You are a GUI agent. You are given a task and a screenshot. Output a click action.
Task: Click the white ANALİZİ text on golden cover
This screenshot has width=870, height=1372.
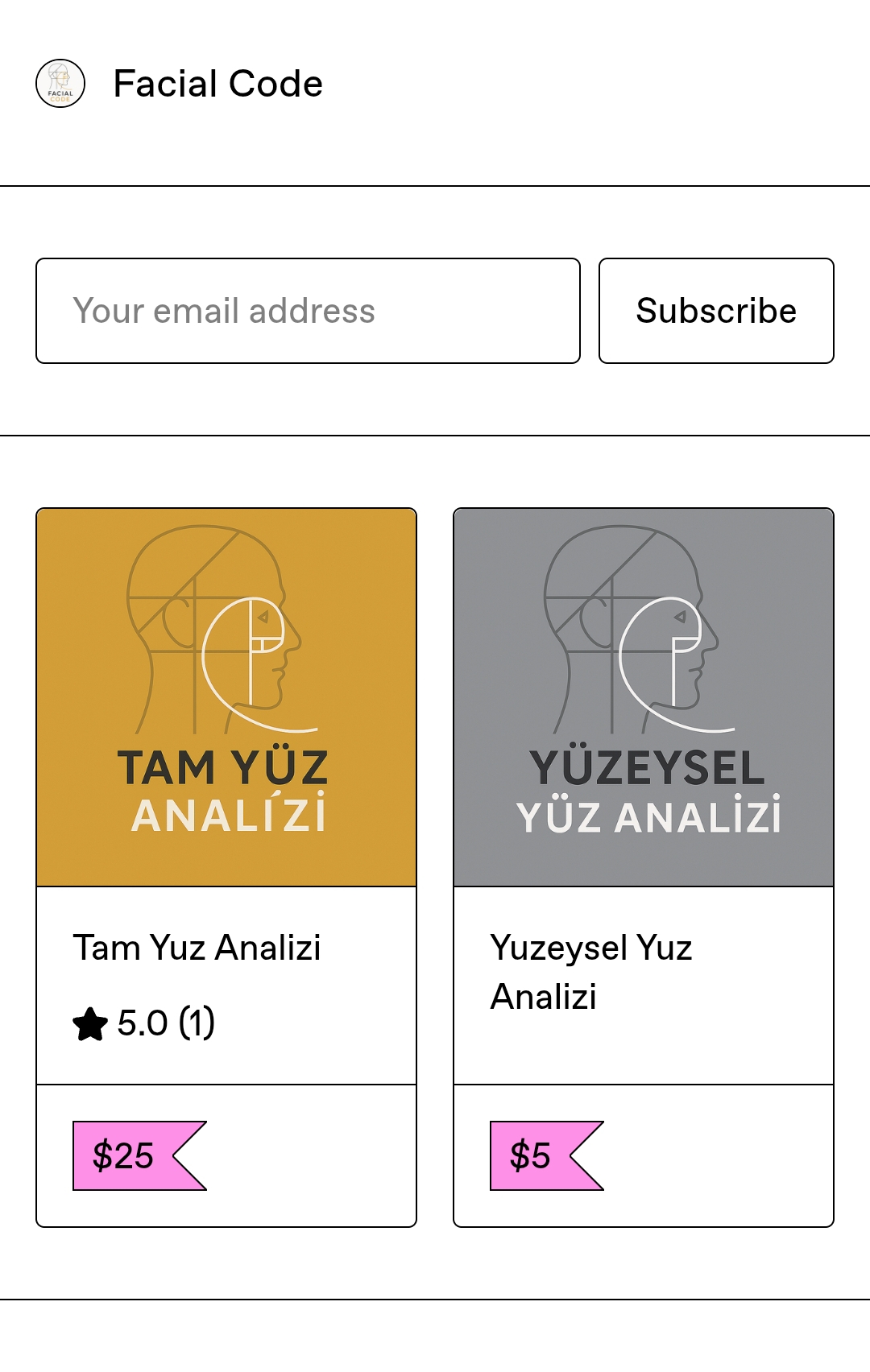tap(229, 816)
